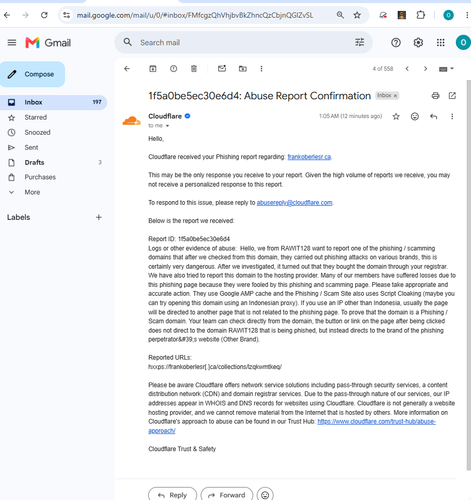
Task: Move email to a folder
Action: click(243, 69)
